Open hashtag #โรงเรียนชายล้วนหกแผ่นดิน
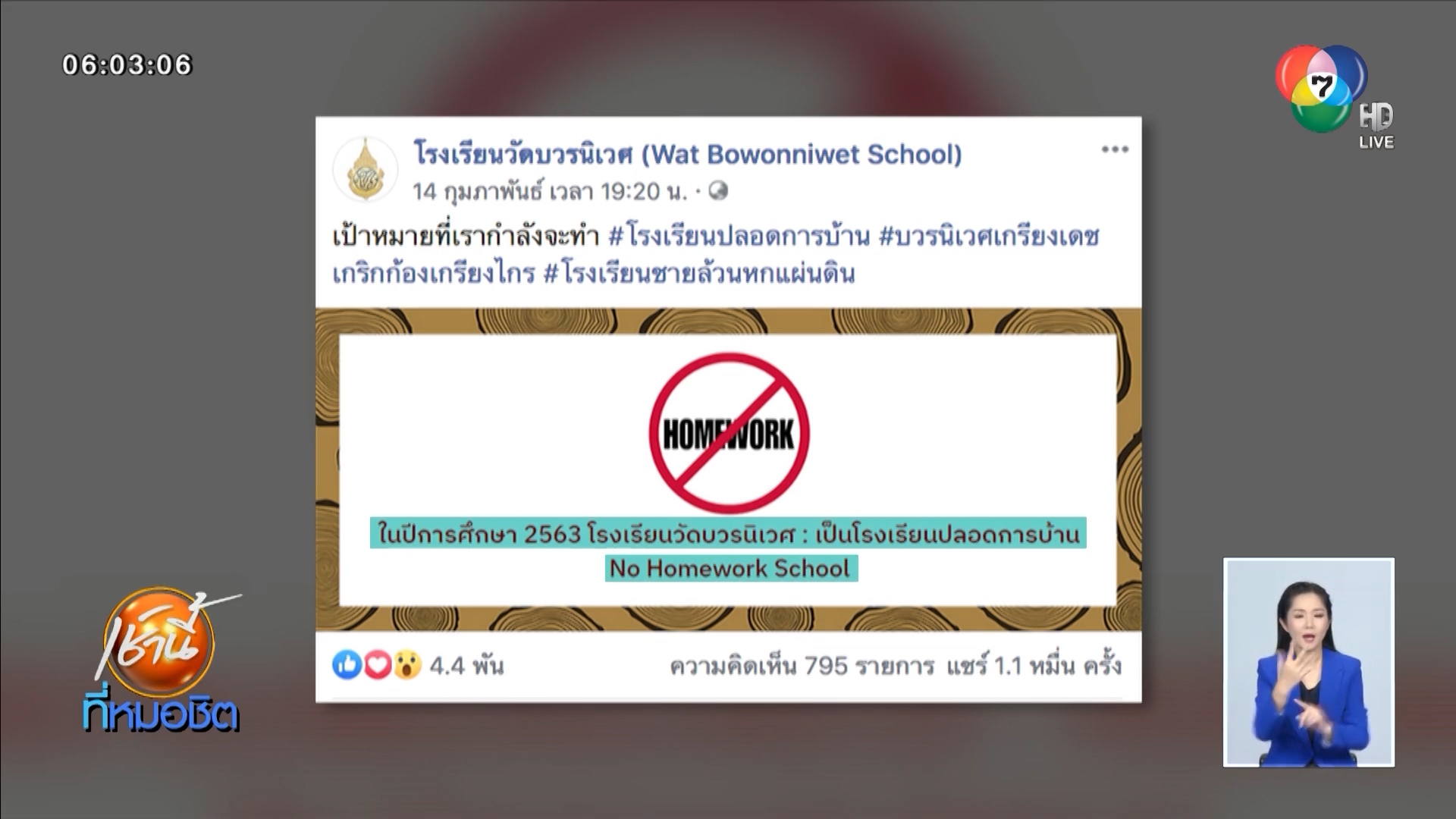Screen dimensions: 1456x819 tap(699, 273)
